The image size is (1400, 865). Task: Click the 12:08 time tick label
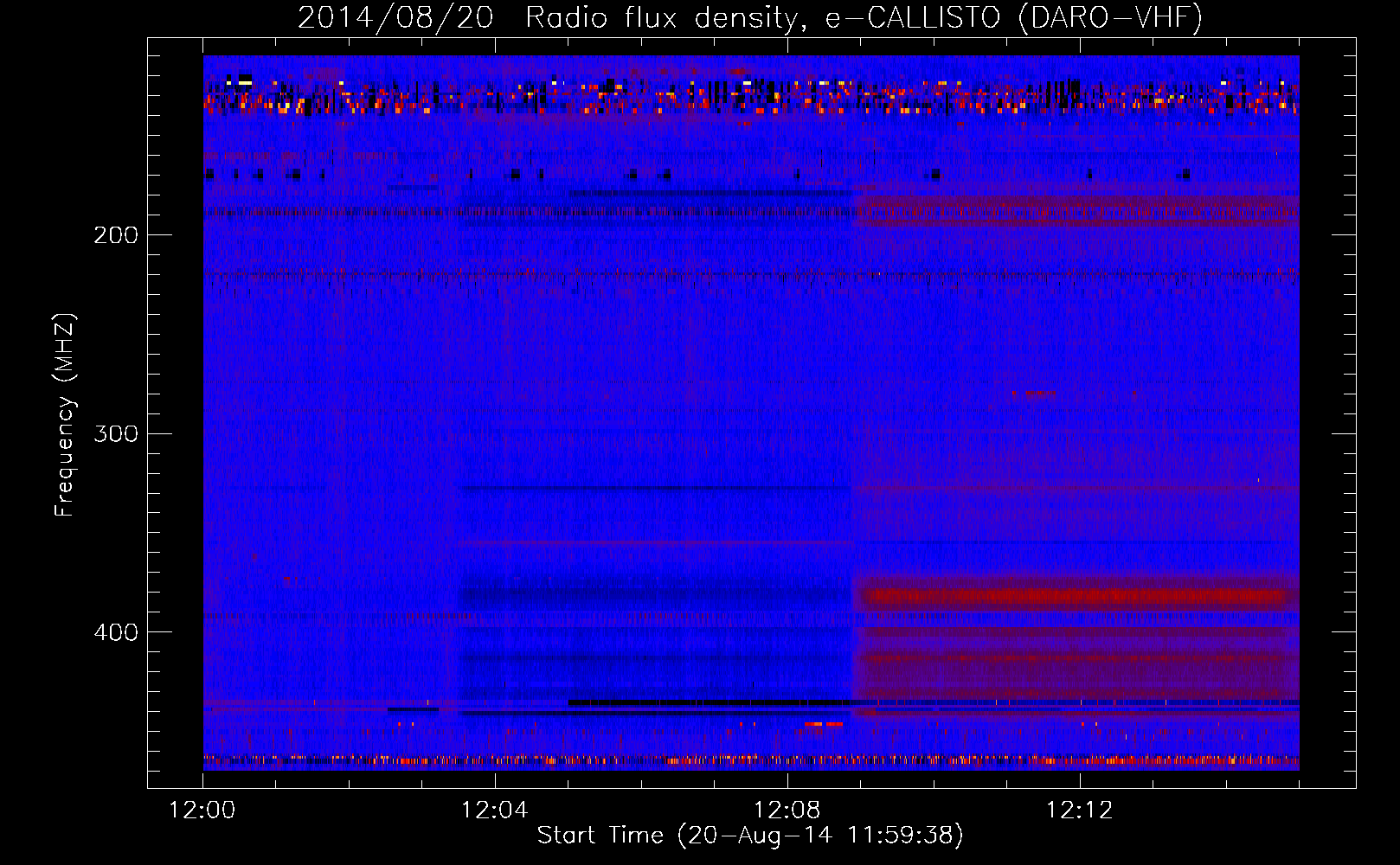tap(787, 811)
